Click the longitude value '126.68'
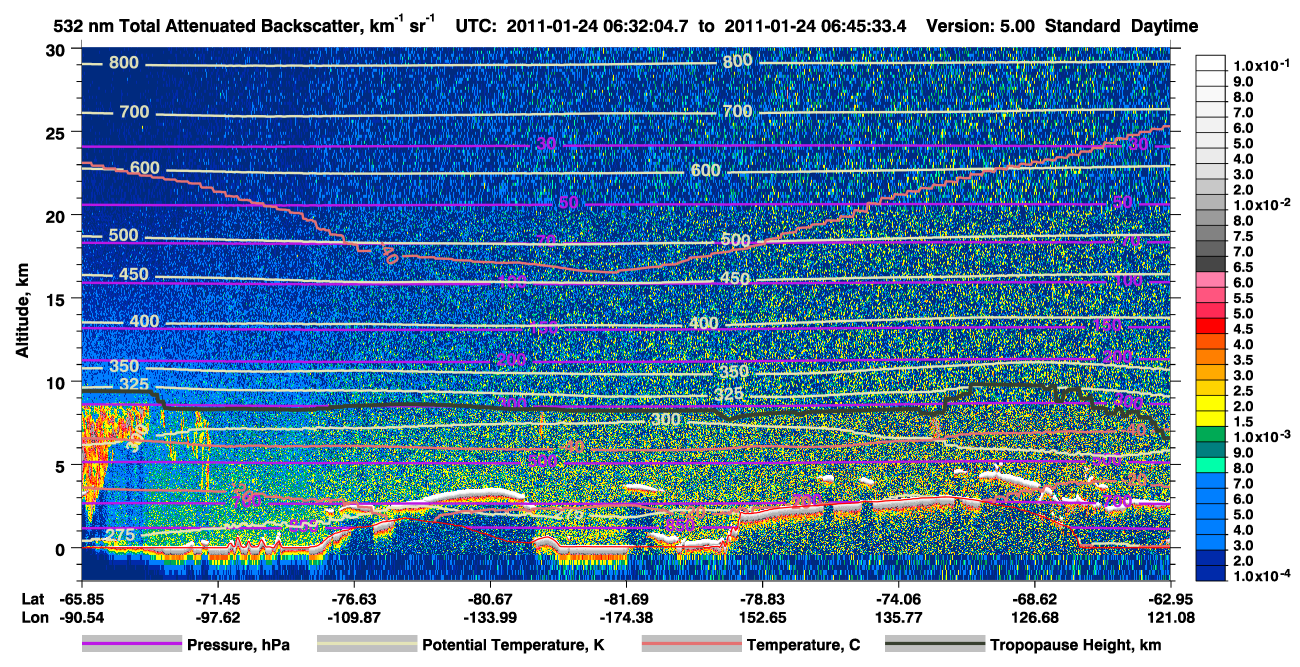Screen dimensions: 1300x667 pyautogui.click(x=1035, y=617)
